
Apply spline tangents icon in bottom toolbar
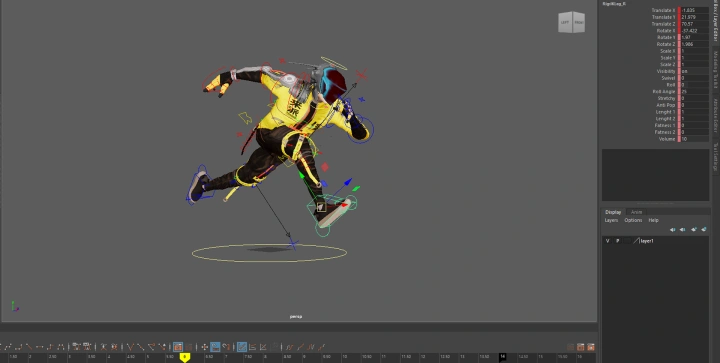pyautogui.click(x=8, y=347)
